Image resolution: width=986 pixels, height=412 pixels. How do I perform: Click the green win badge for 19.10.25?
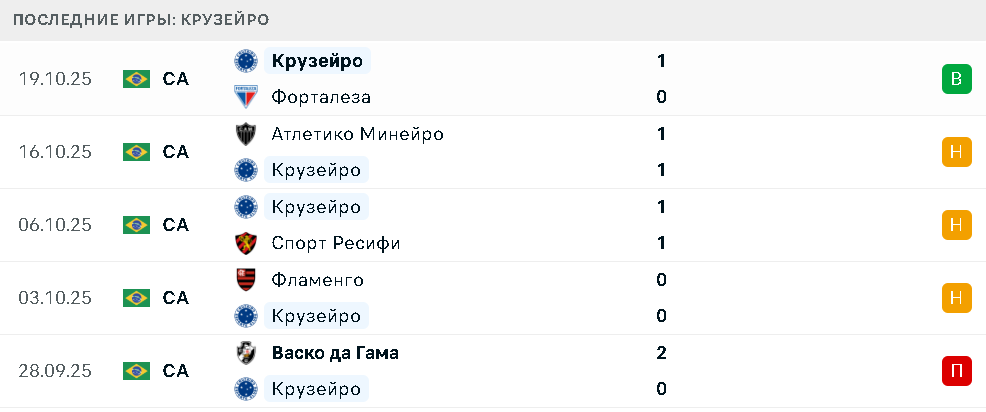click(956, 79)
